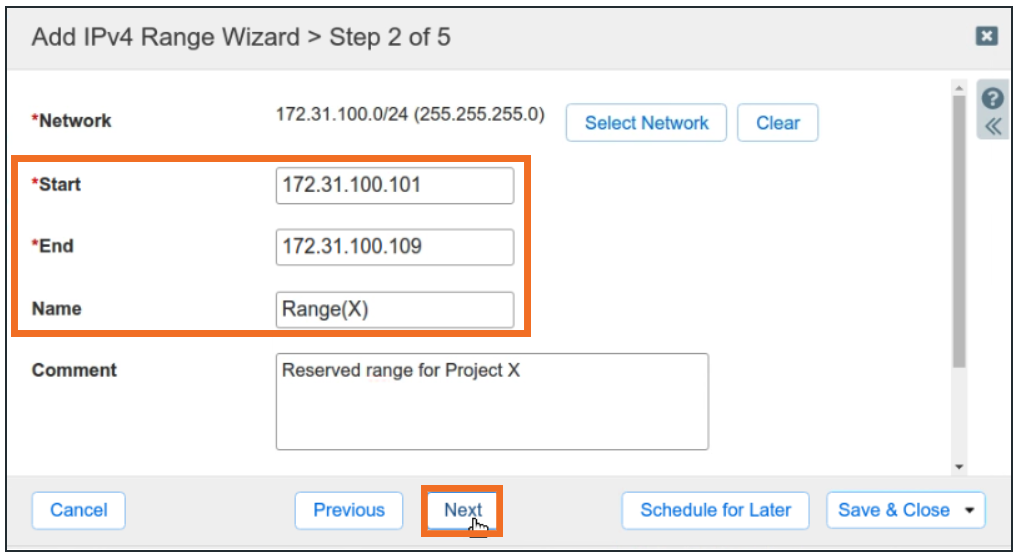
Task: Open the help question mark icon
Action: 993,98
